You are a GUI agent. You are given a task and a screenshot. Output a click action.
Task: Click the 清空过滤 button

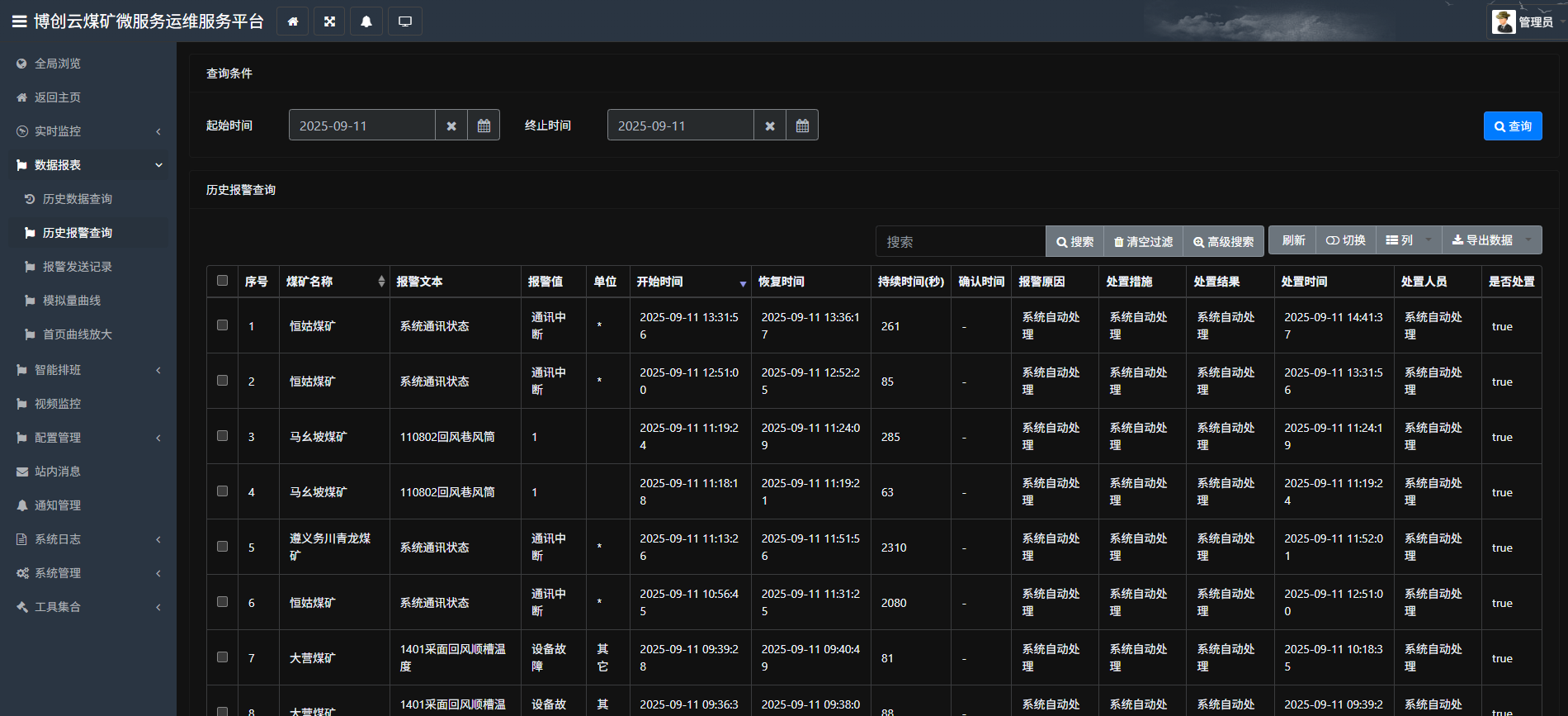(x=1143, y=242)
